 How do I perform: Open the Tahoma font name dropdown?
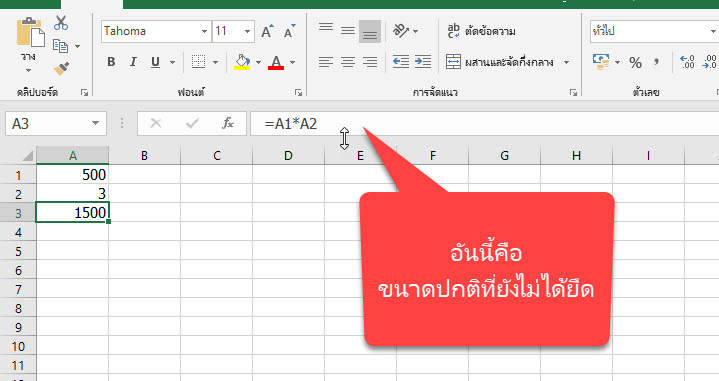point(204,32)
